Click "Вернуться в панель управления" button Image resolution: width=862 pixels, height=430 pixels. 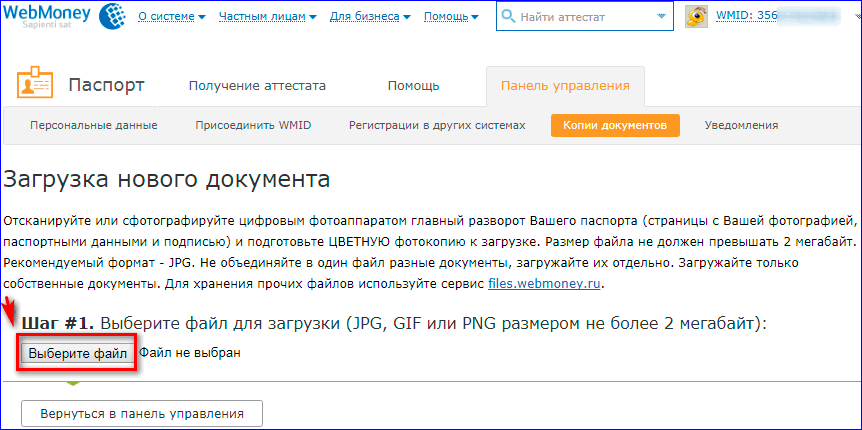[141, 413]
